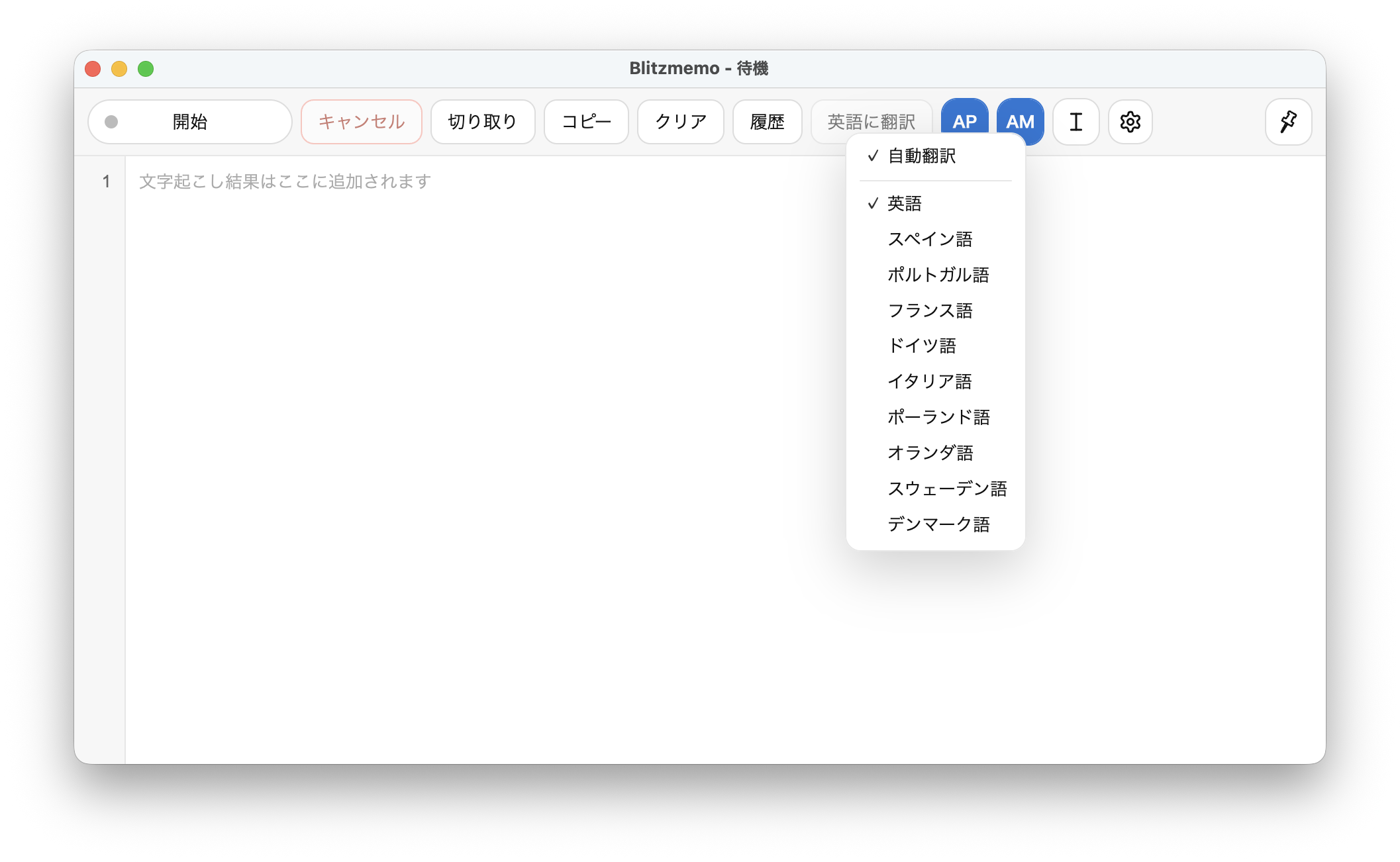The height and width of the screenshot is (862, 1400).
Task: Click the text cursor icon
Action: click(1075, 121)
